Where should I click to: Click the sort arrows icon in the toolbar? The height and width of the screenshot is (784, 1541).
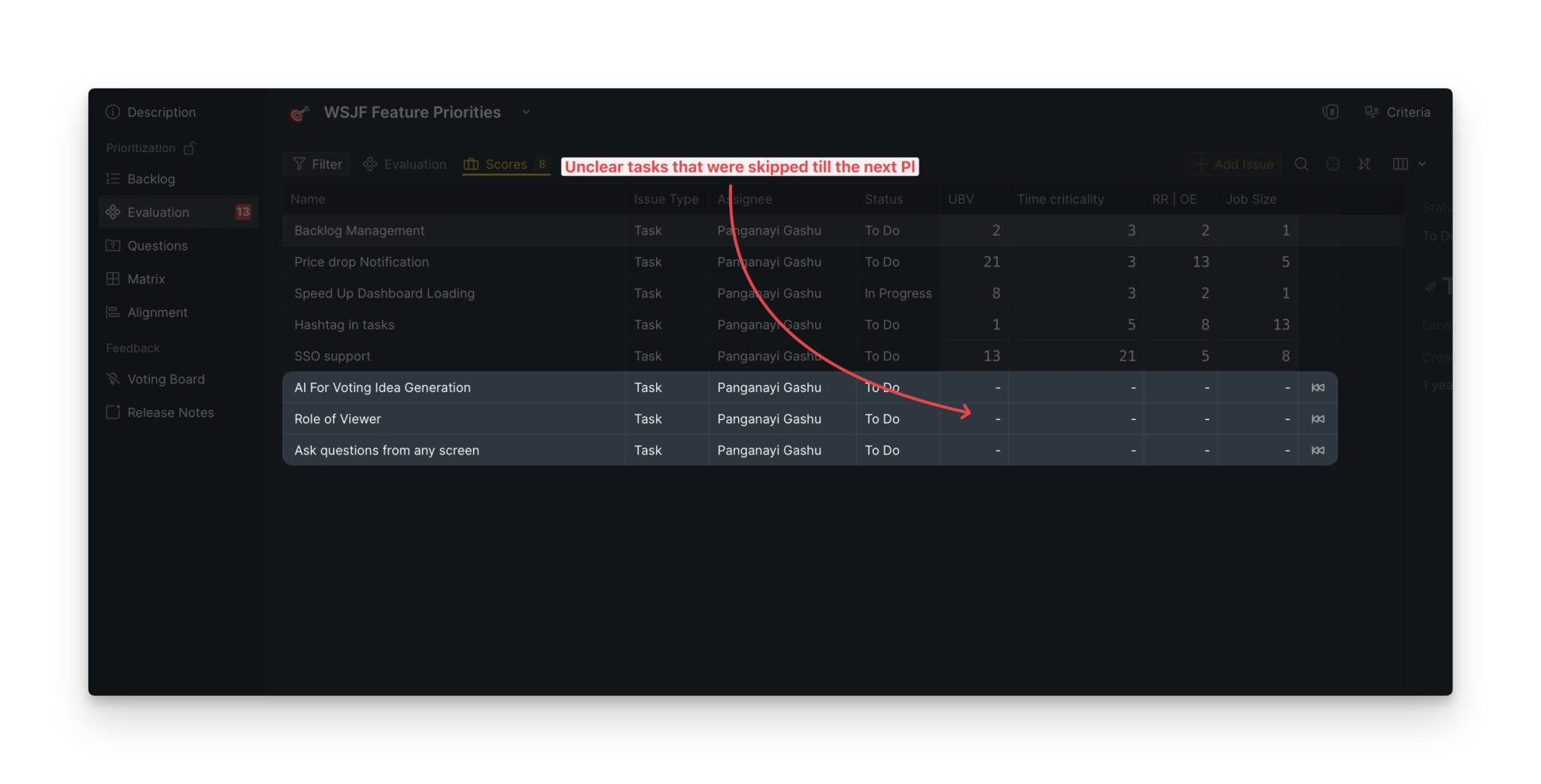pyautogui.click(x=1364, y=164)
